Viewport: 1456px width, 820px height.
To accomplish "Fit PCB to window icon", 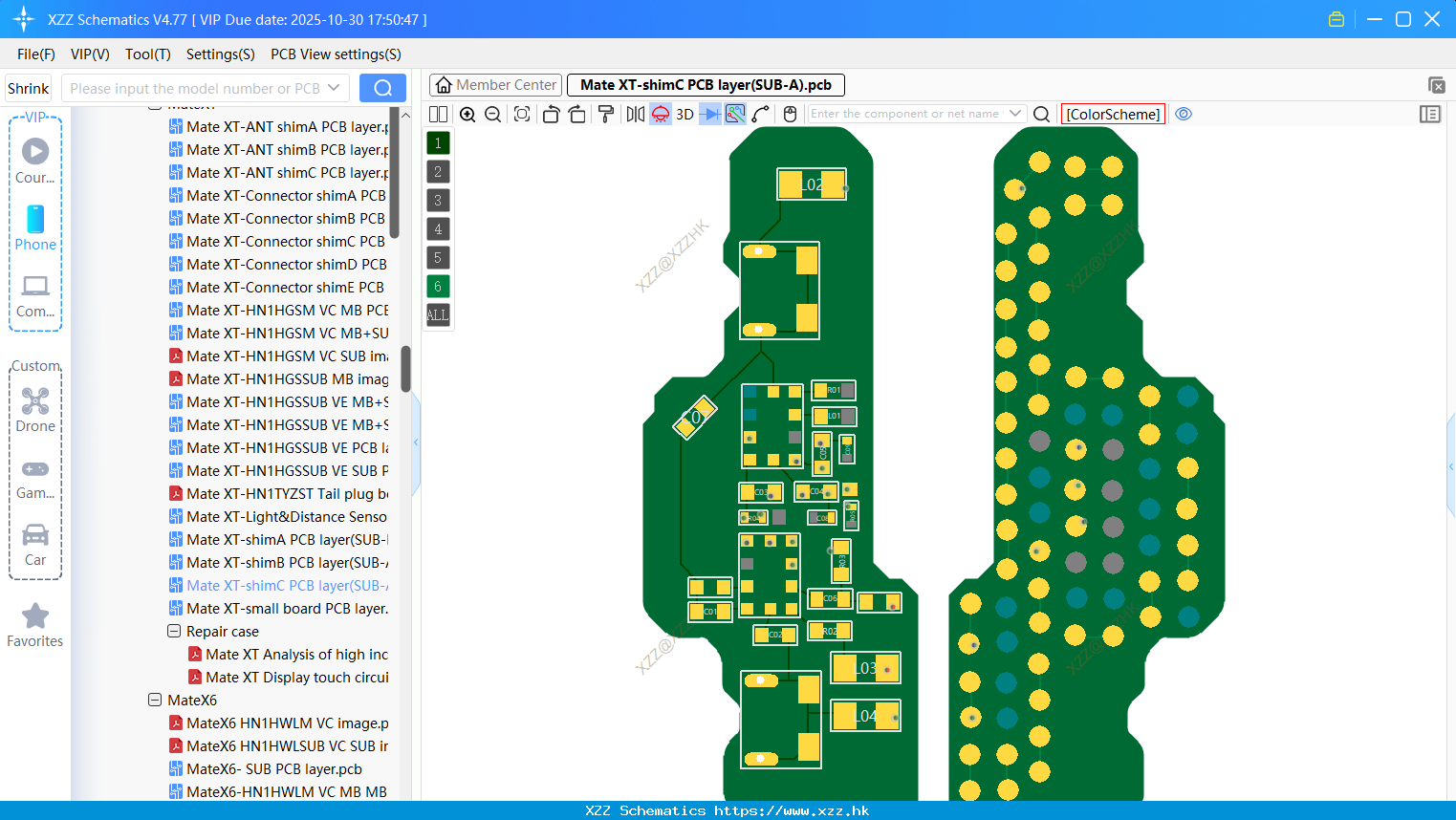I will 521,114.
